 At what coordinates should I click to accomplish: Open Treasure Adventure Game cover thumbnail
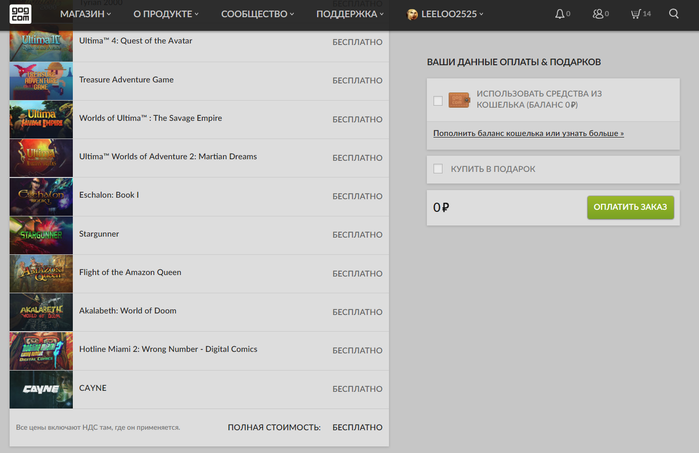[41, 81]
